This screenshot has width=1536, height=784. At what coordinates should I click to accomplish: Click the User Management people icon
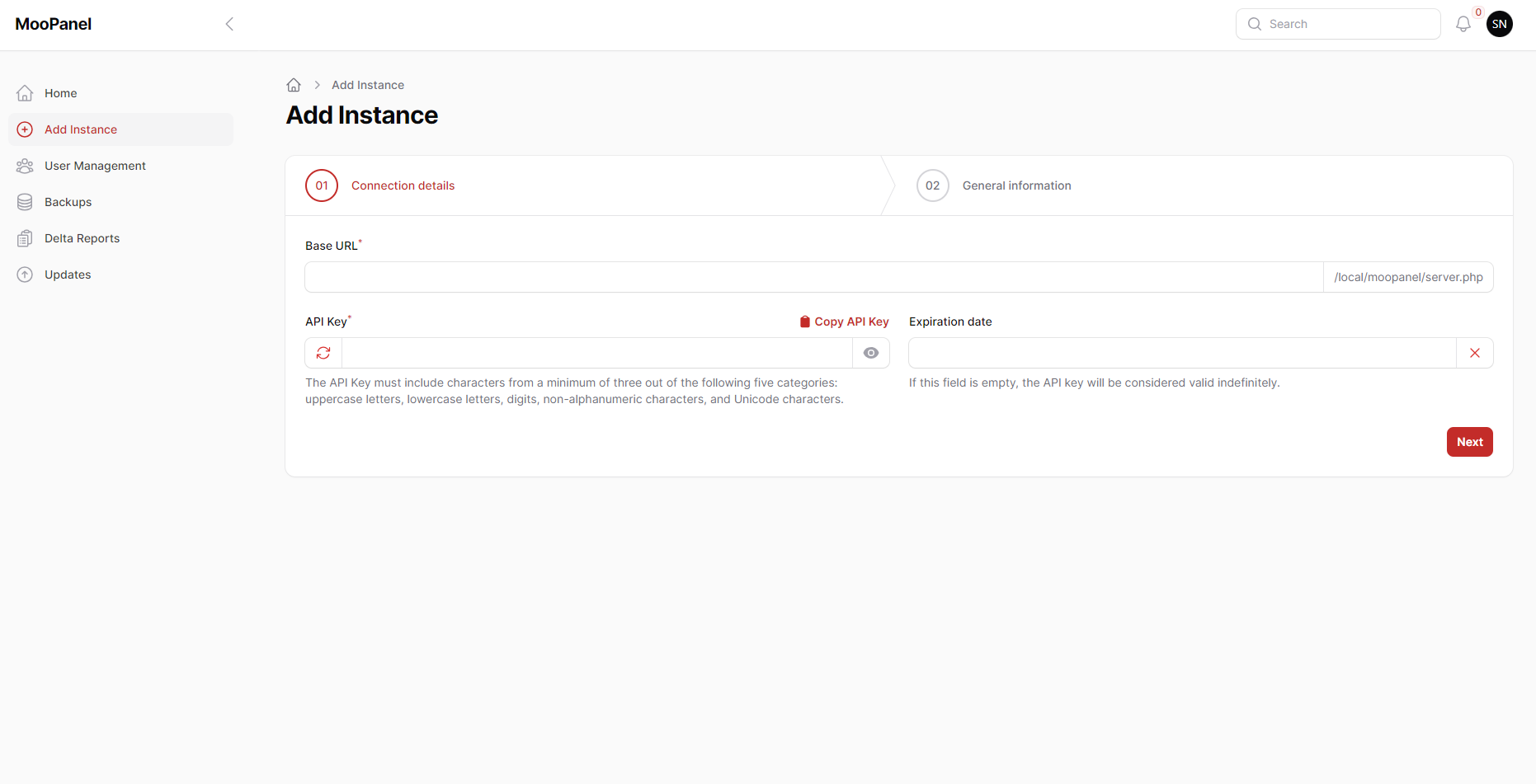[x=25, y=166]
